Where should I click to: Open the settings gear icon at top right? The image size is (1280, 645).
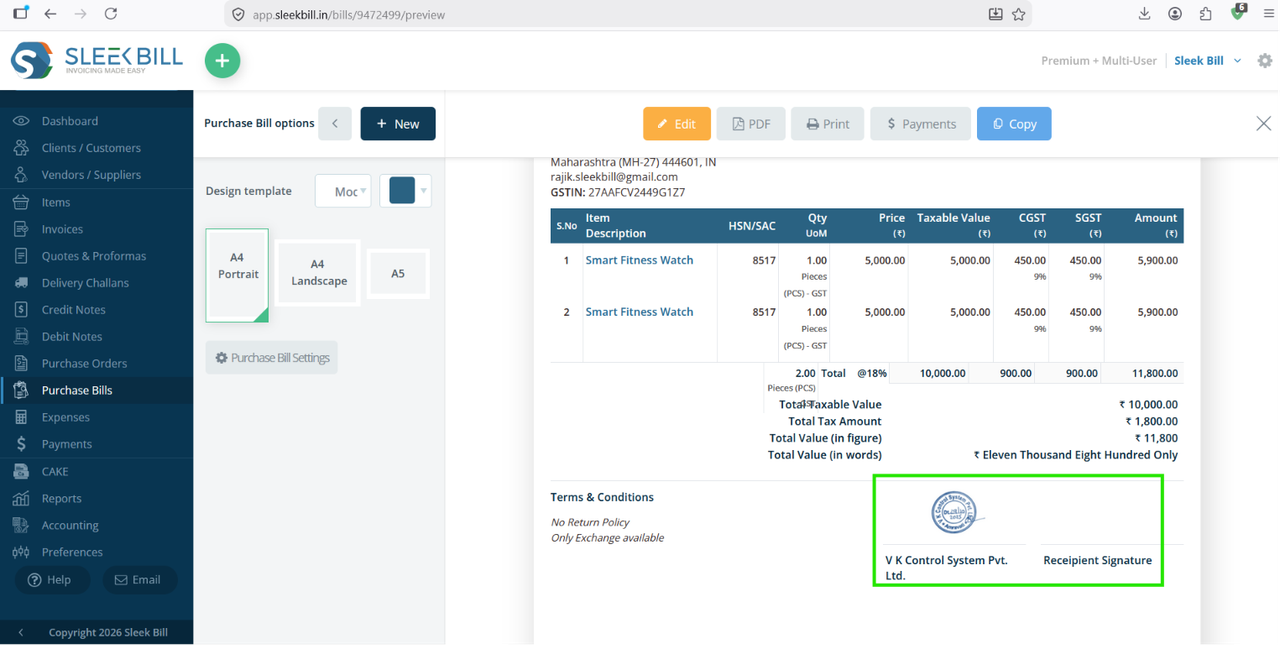point(1265,61)
